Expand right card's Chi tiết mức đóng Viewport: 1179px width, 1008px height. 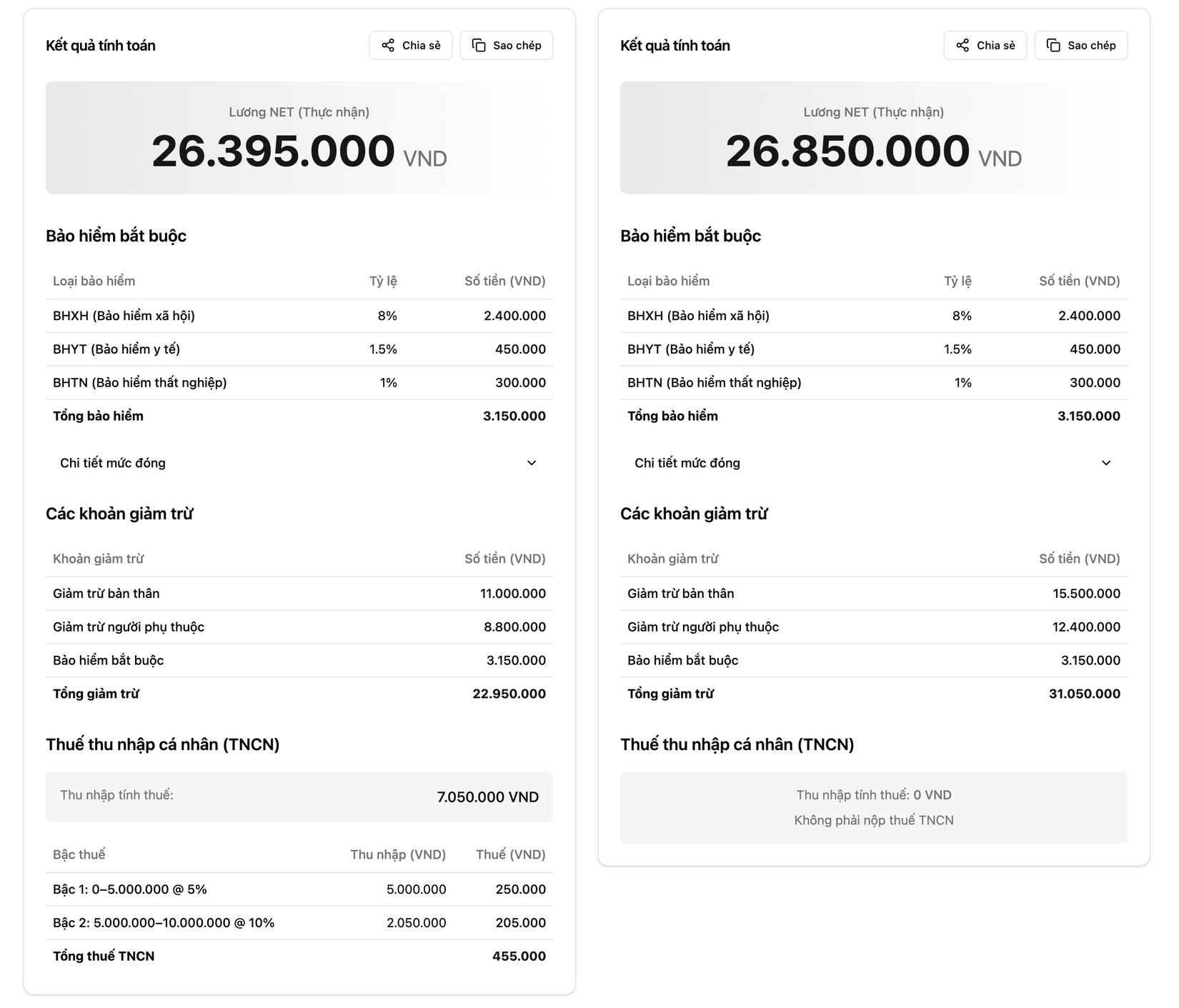tap(687, 463)
